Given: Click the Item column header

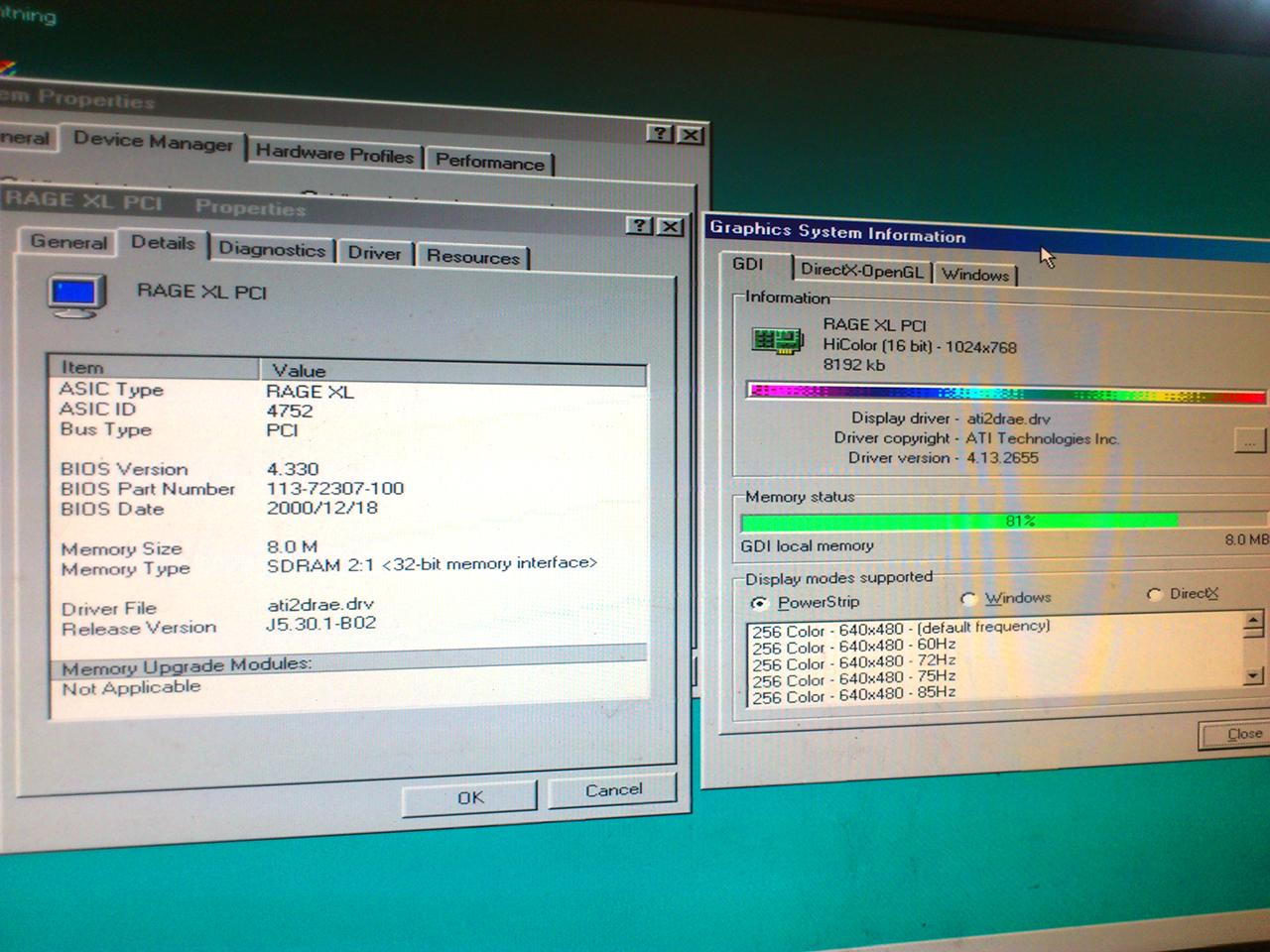Looking at the screenshot, I should pyautogui.click(x=154, y=367).
